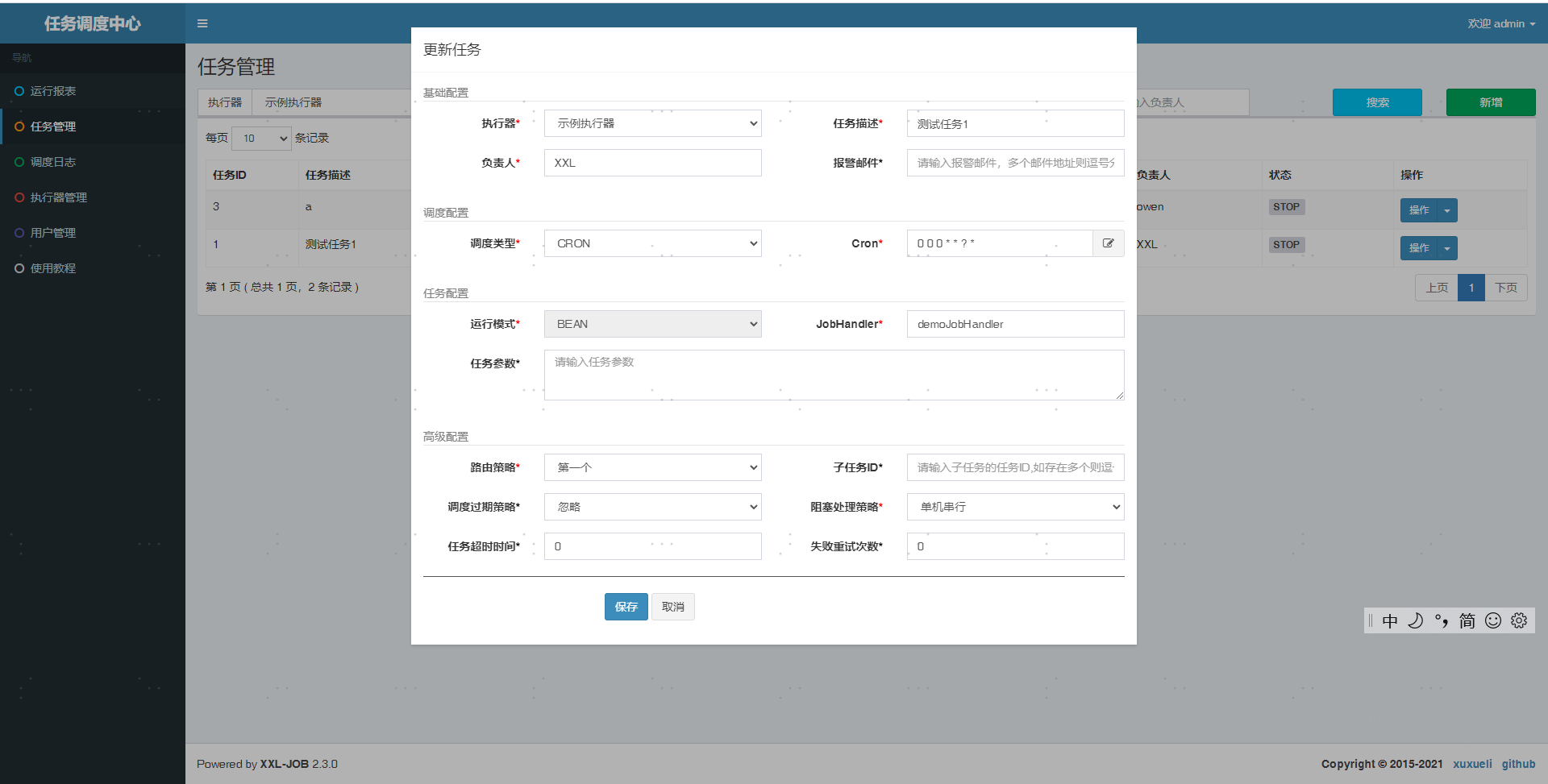Go to next page 下页
Viewport: 1548px width, 784px height.
[x=1506, y=288]
